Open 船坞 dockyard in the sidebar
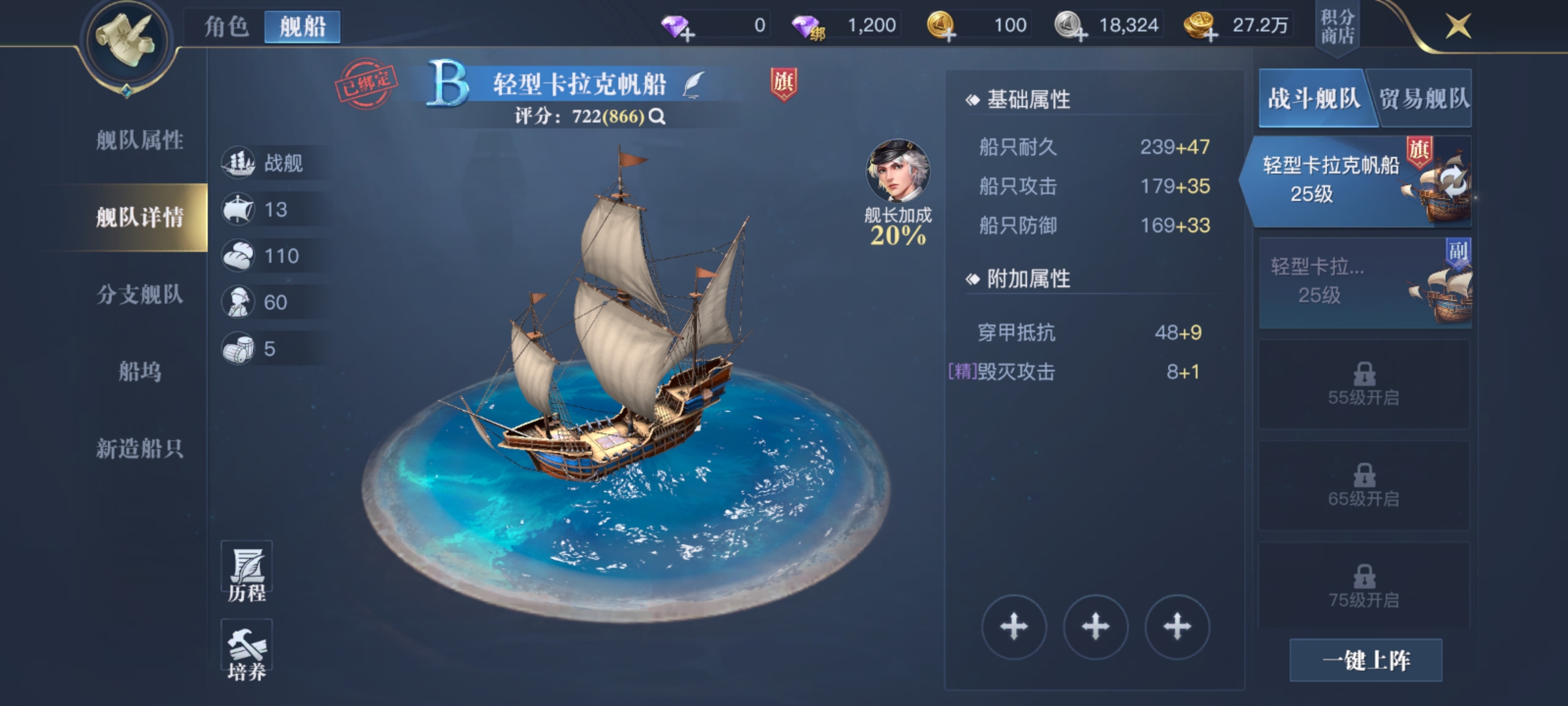This screenshot has width=1568, height=706. (x=139, y=371)
